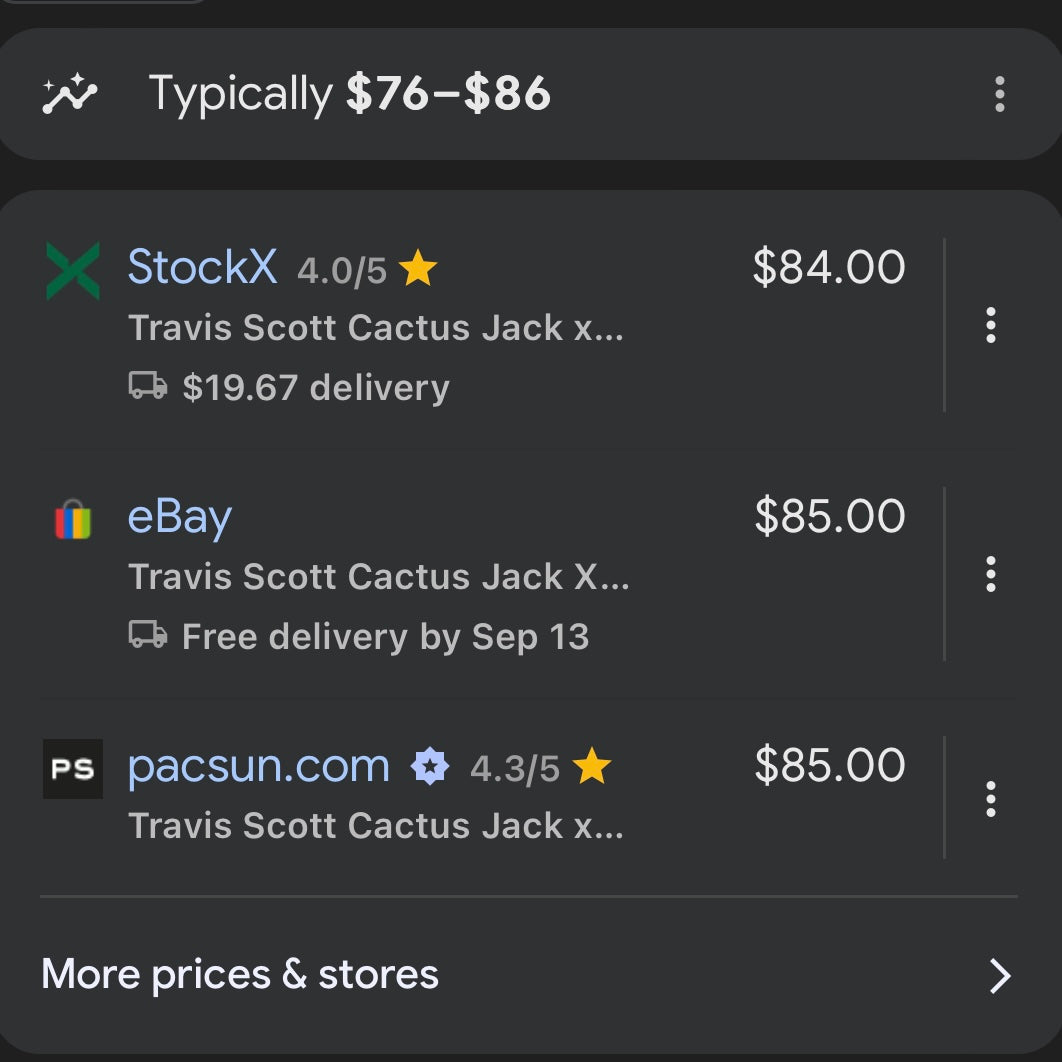The width and height of the screenshot is (1062, 1062).
Task: Tap the More prices & stores label
Action: point(240,975)
